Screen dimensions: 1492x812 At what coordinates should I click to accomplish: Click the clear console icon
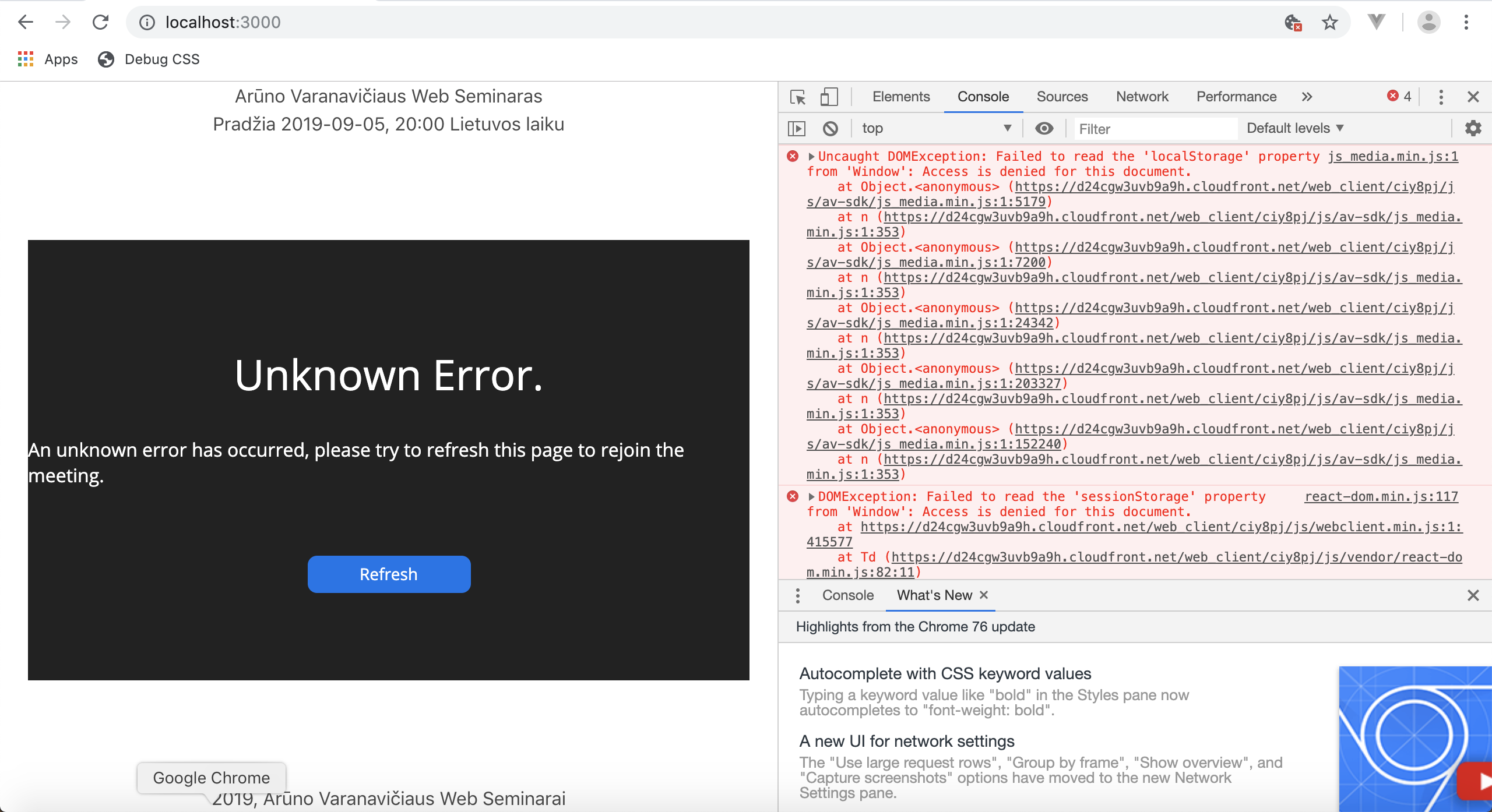[830, 128]
